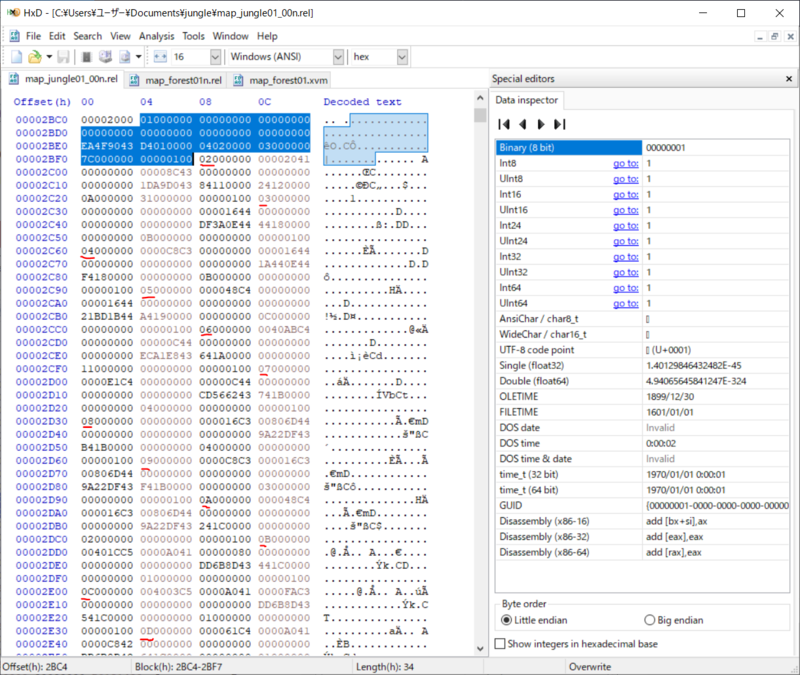Select the GUID row in Data inspector

(642, 506)
